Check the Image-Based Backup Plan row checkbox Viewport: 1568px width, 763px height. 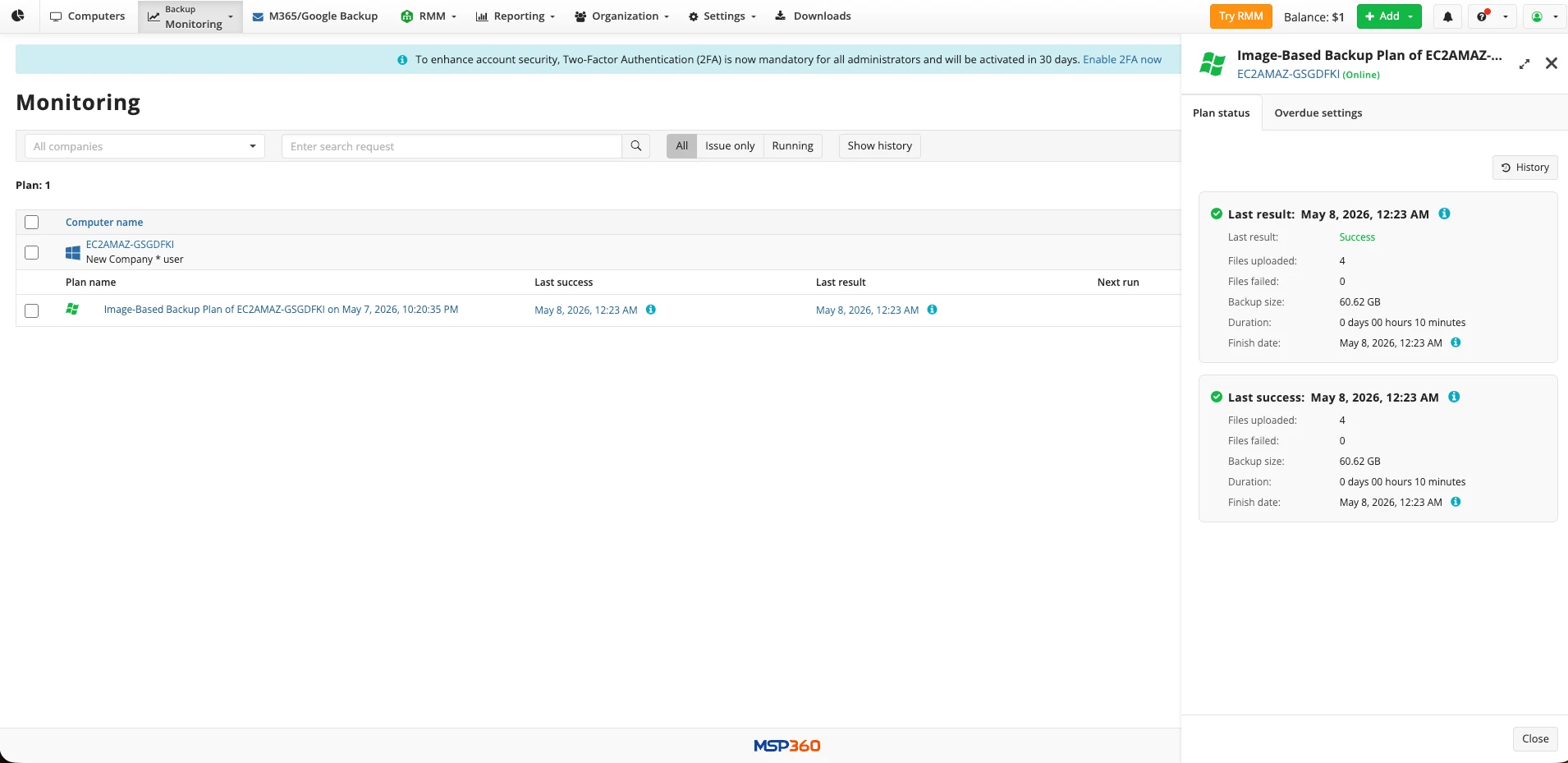[x=32, y=310]
